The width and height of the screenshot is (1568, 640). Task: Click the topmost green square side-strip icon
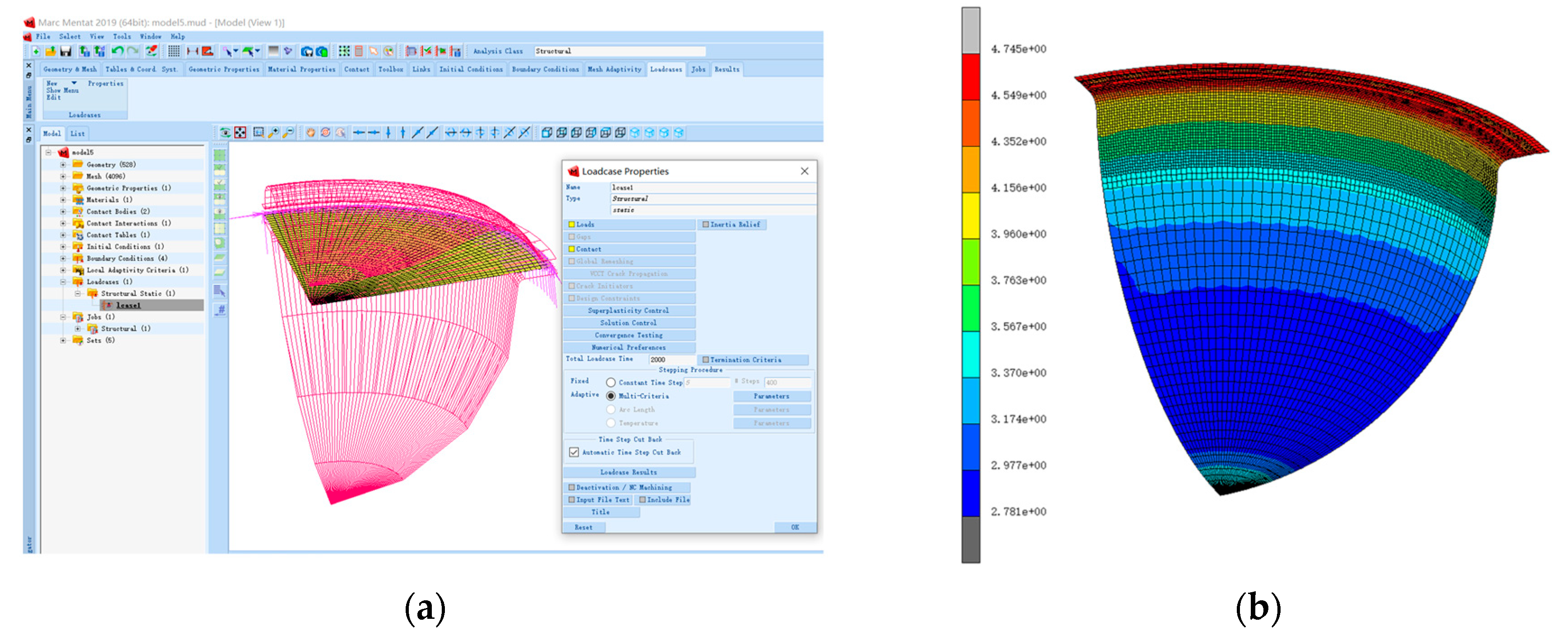(x=220, y=156)
